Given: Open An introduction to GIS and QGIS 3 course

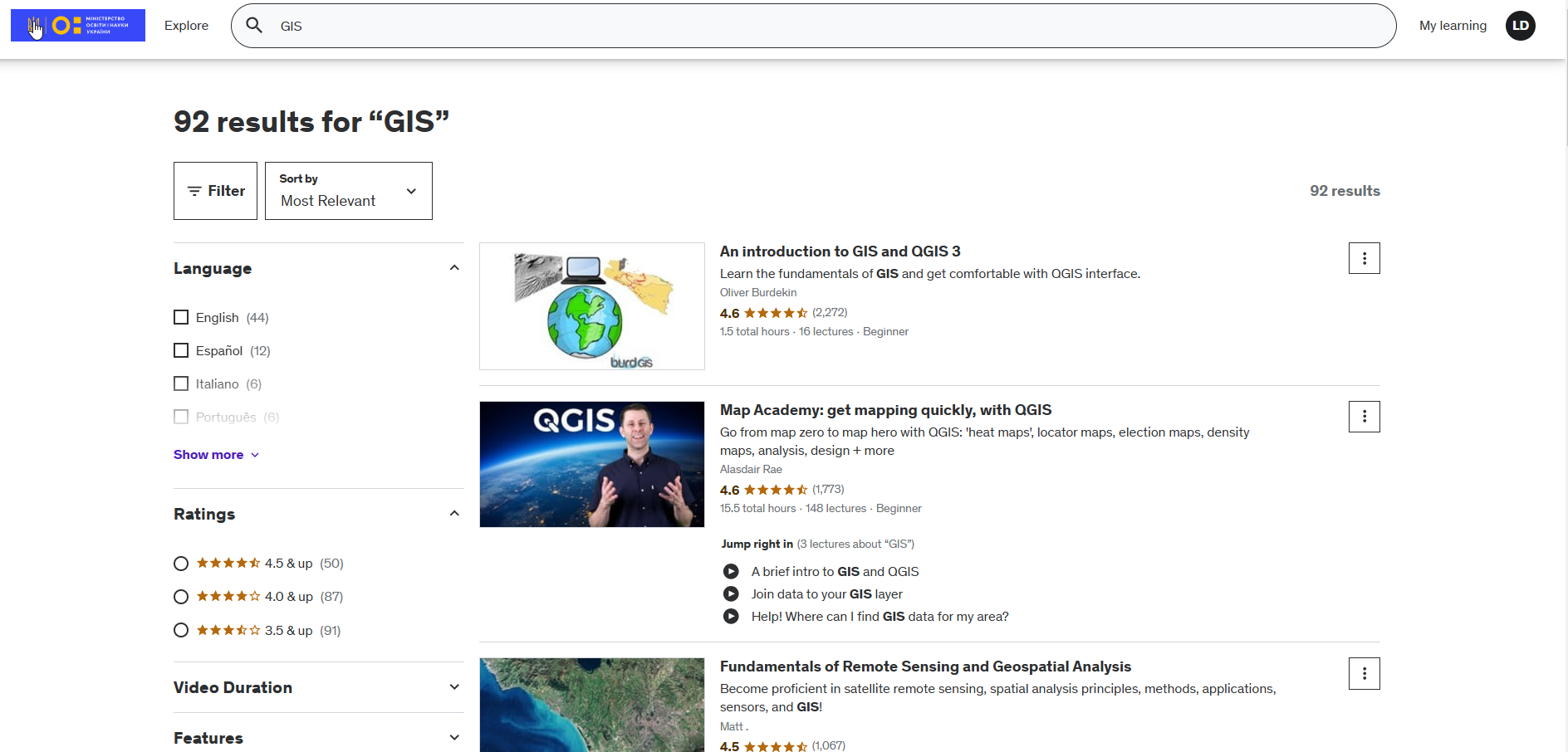Looking at the screenshot, I should coord(840,251).
